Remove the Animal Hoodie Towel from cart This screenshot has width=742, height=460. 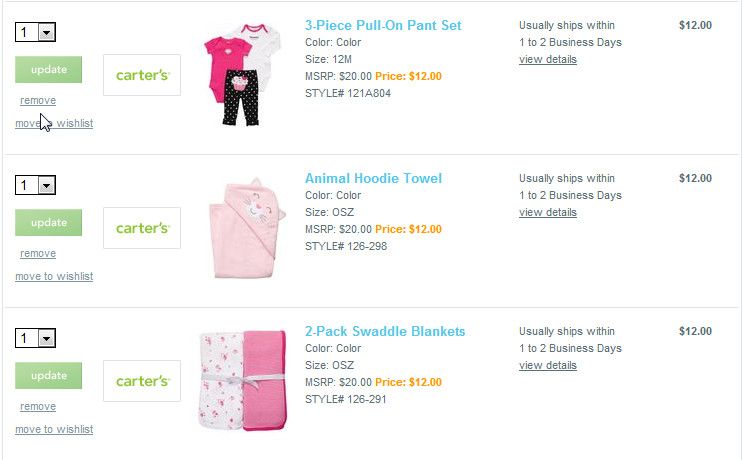pos(38,254)
